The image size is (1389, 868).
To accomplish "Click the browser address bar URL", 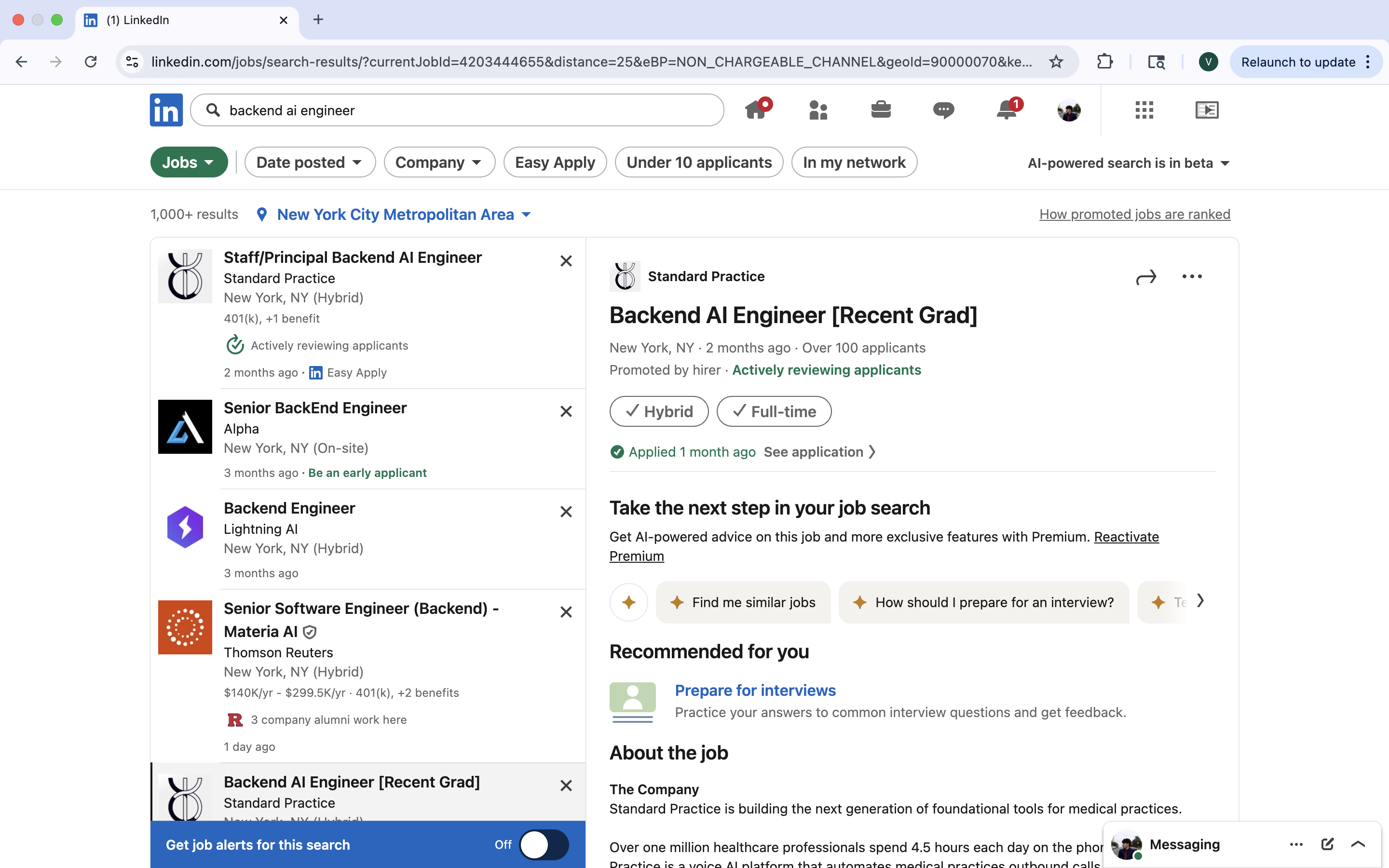I will point(591,62).
